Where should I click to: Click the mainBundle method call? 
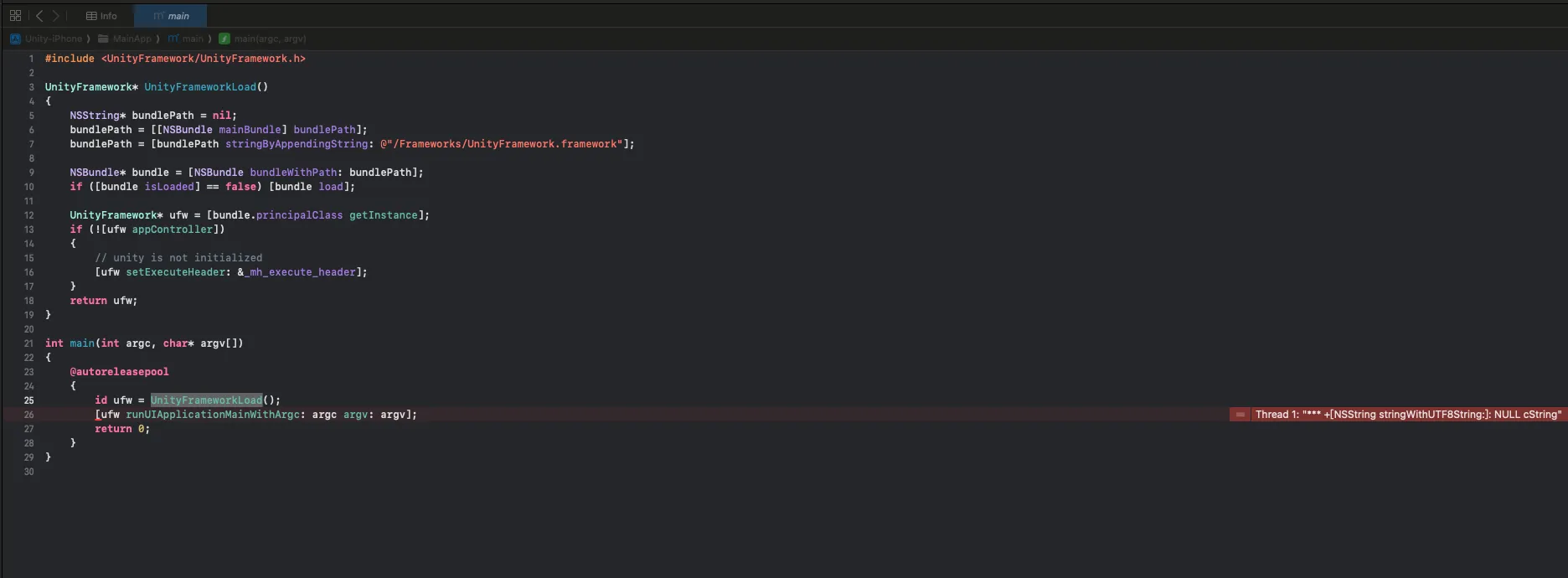pyautogui.click(x=250, y=130)
